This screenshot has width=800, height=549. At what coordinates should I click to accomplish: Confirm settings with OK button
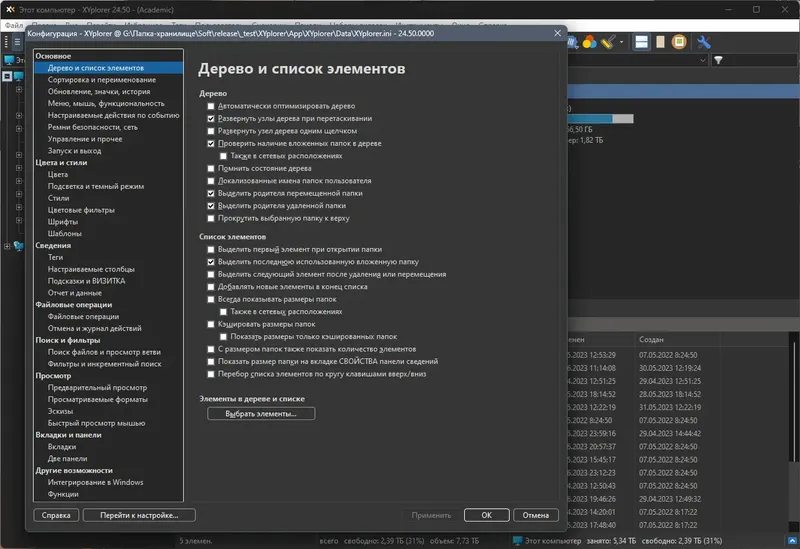click(486, 515)
